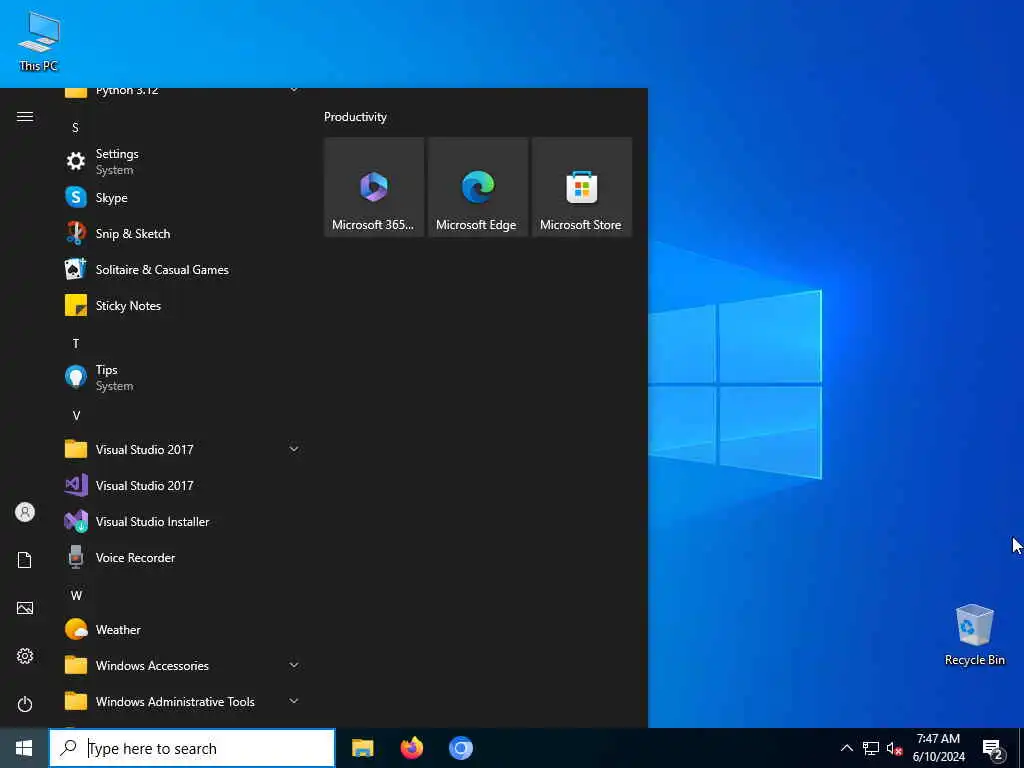The image size is (1024, 768).
Task: Click the Power button in Start sidebar
Action: tap(25, 704)
